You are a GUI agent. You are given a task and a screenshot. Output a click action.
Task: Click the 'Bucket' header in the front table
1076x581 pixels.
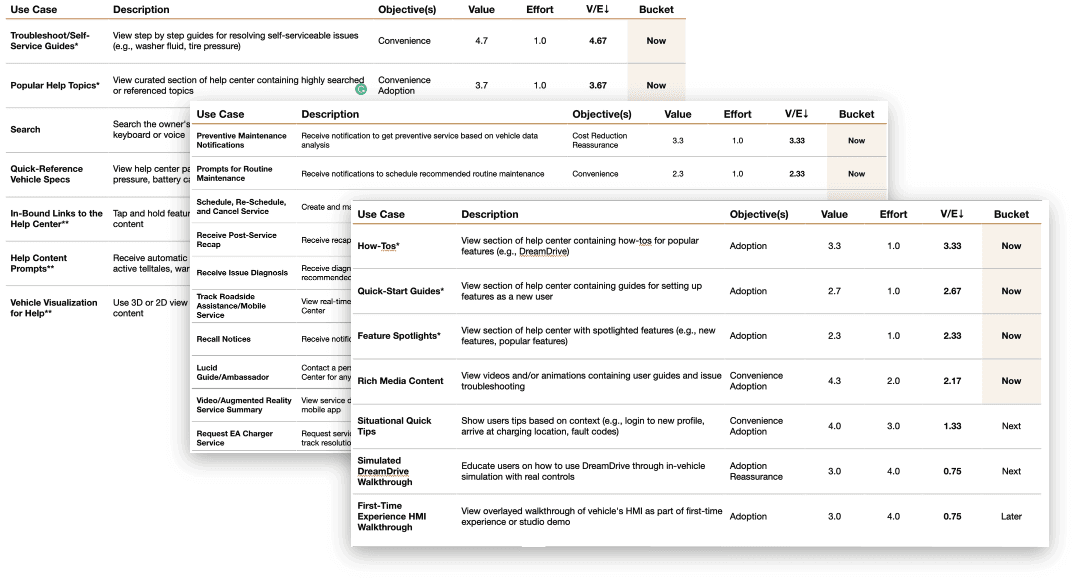tap(1011, 214)
